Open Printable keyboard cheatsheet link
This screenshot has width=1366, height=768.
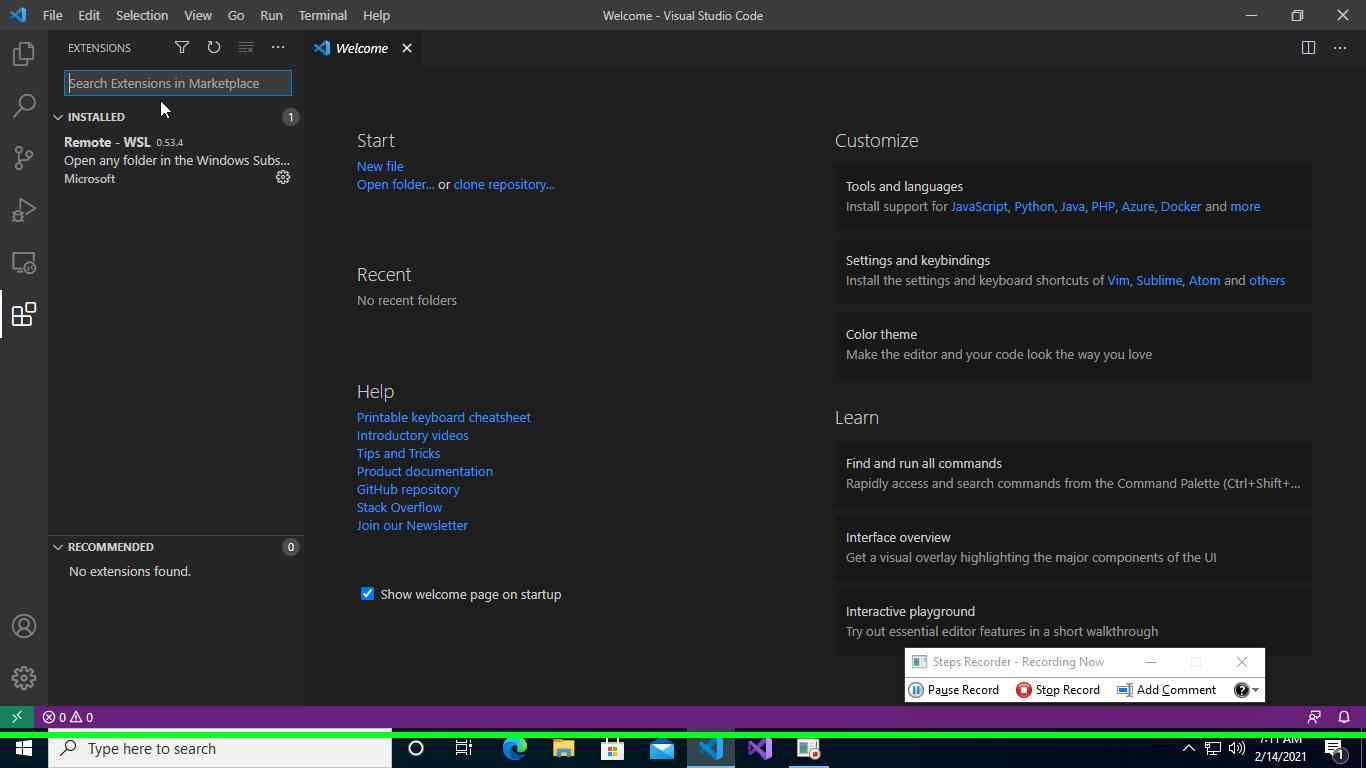coord(444,417)
